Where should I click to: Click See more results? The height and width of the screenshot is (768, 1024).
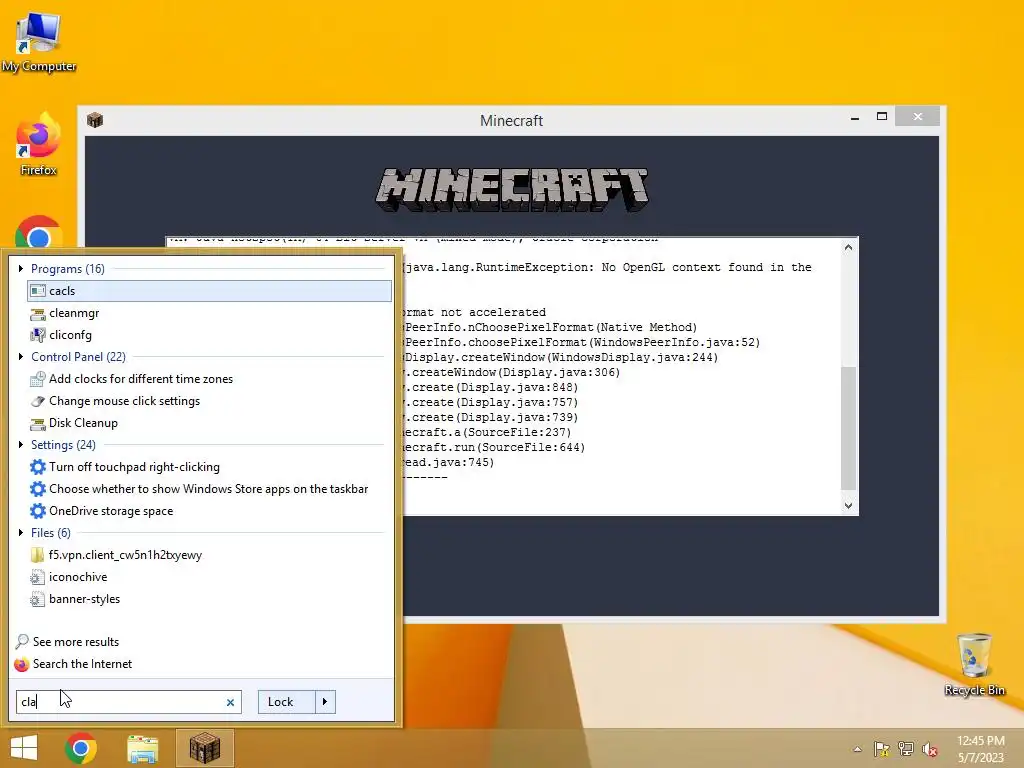(x=67, y=642)
